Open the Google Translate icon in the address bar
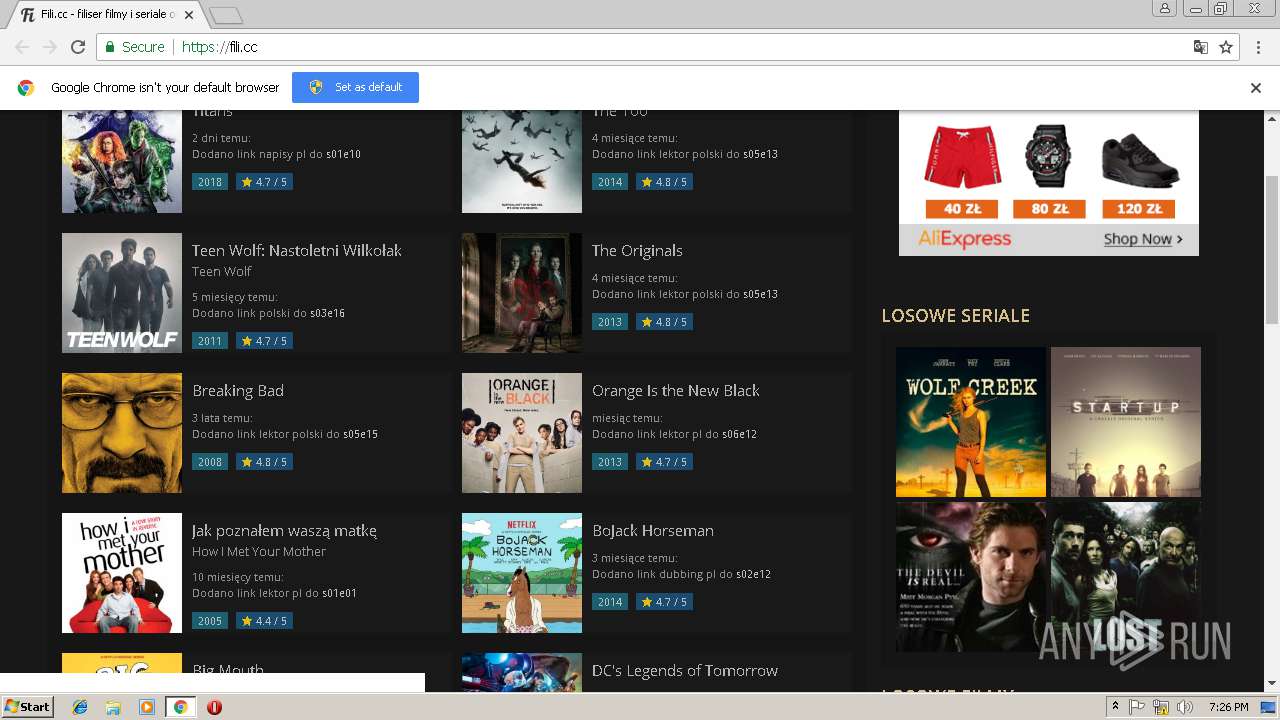The height and width of the screenshot is (720, 1280). [1201, 47]
